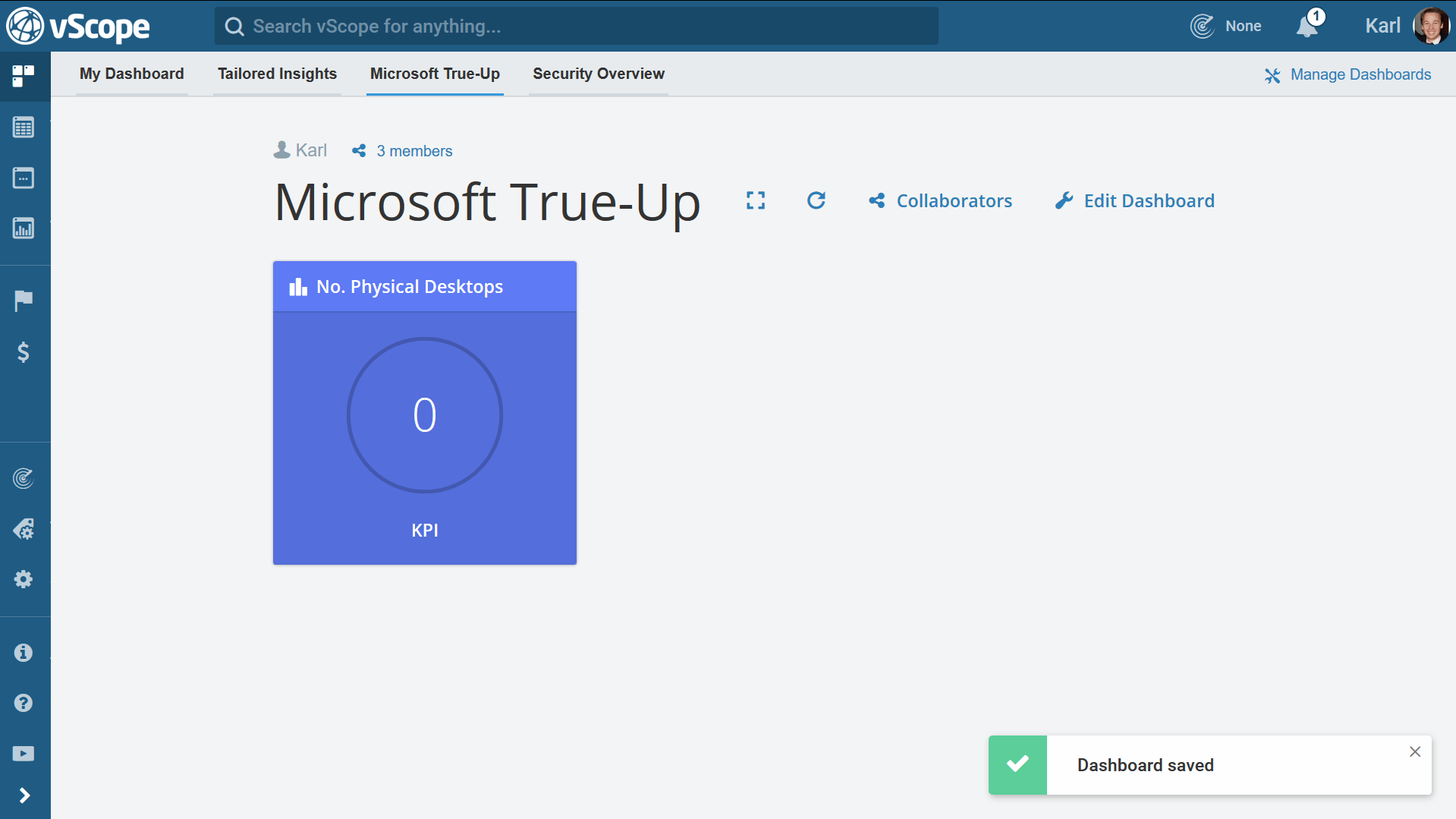
Task: Open the radar discovery sidebar icon
Action: [x=24, y=478]
